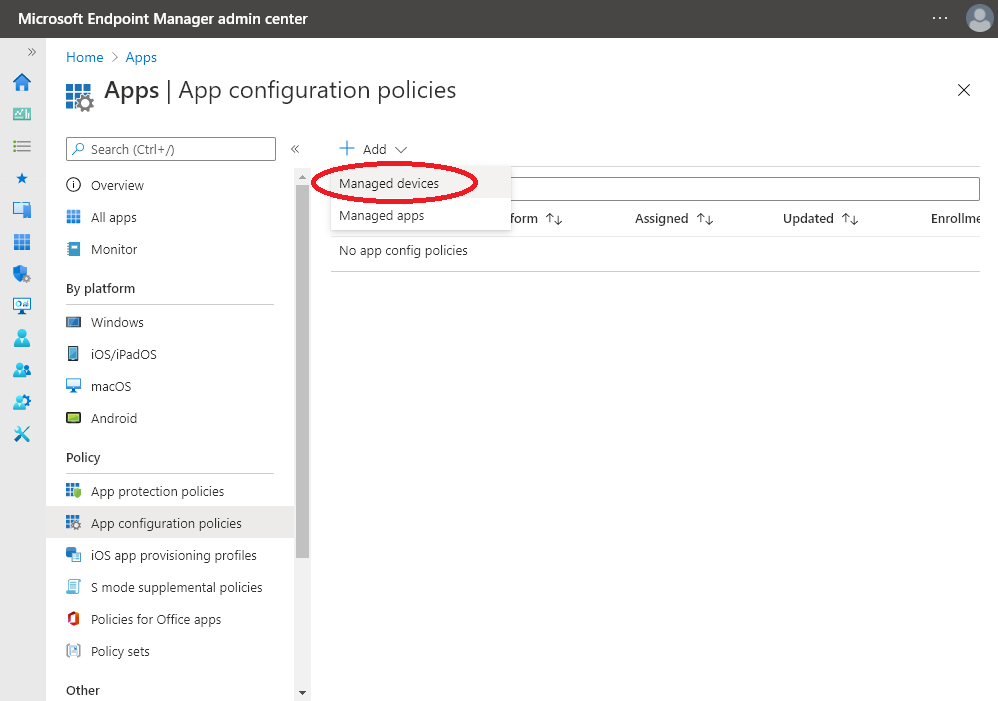
Task: Open Troubleshooting tools icon
Action: coord(22,434)
